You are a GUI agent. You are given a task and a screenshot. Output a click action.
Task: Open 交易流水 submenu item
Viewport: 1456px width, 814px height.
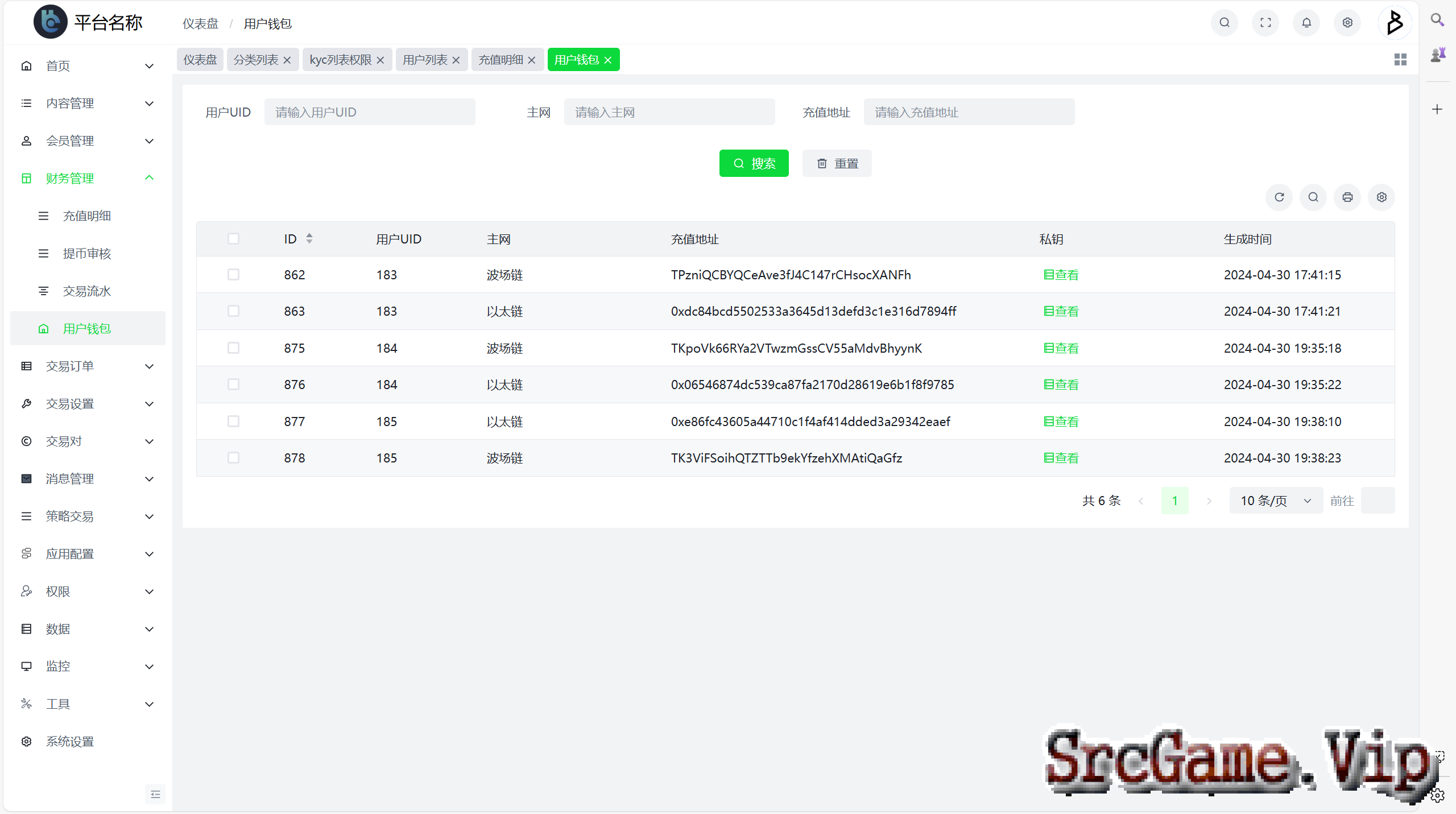pos(88,291)
